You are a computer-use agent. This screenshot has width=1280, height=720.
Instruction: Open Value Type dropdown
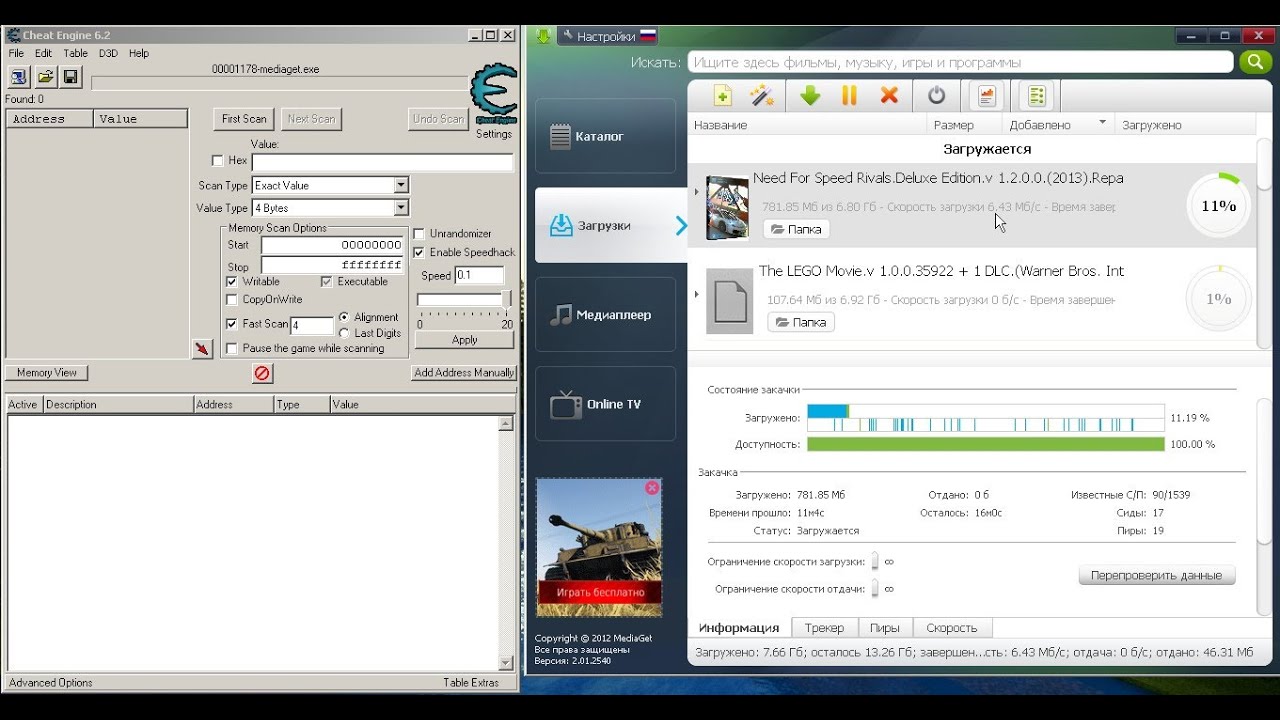click(x=401, y=208)
